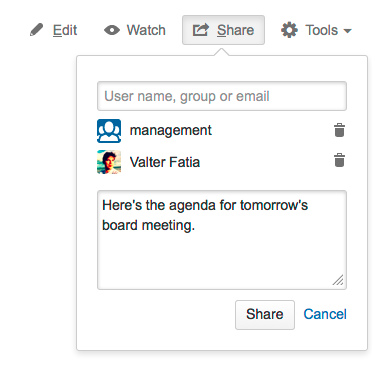Click the pencil icon next to Edit
This screenshot has height=370, width=372.
[36, 30]
